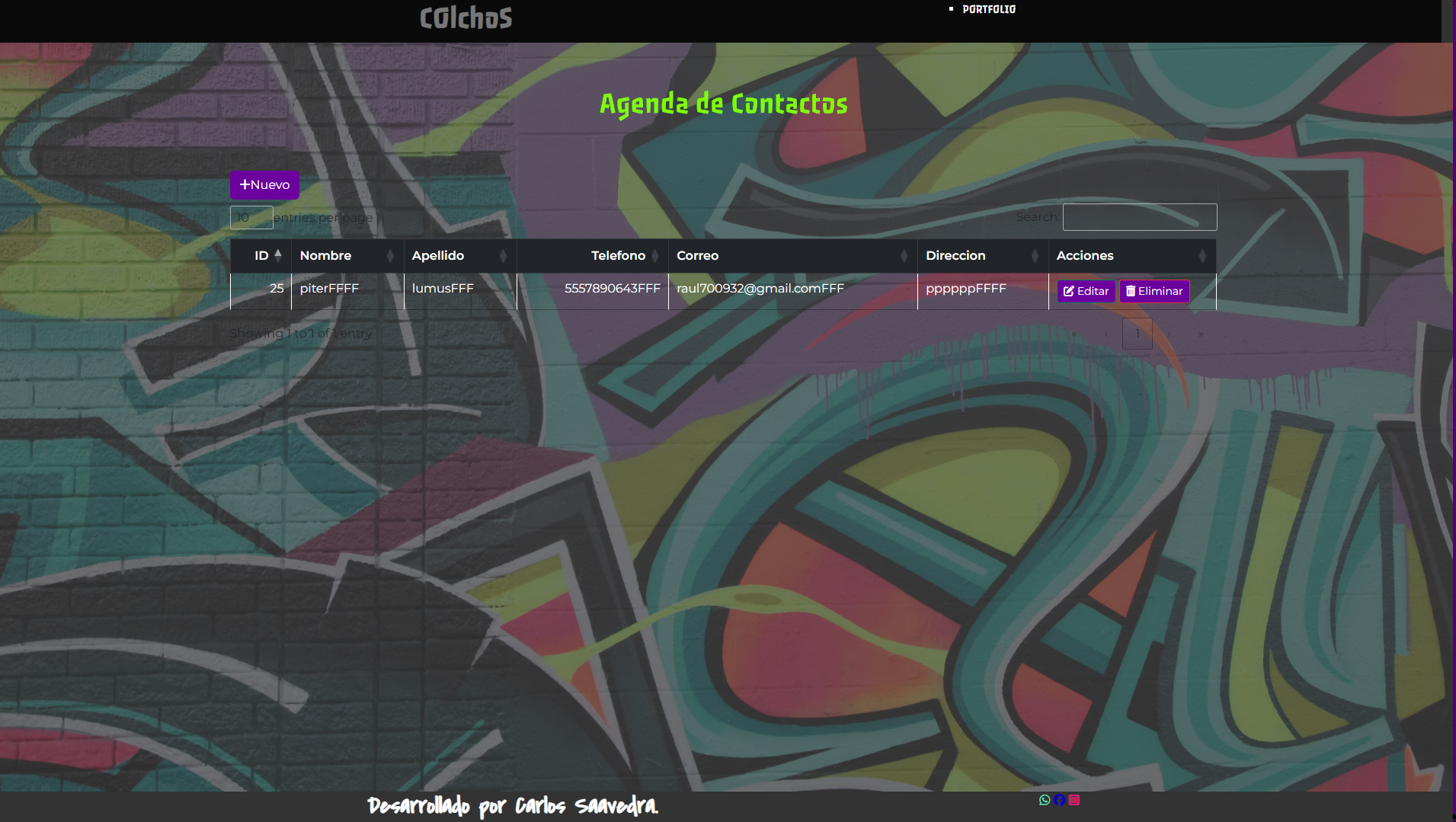1456x822 pixels.
Task: Open WhatsApp icon in footer
Action: tap(1045, 800)
